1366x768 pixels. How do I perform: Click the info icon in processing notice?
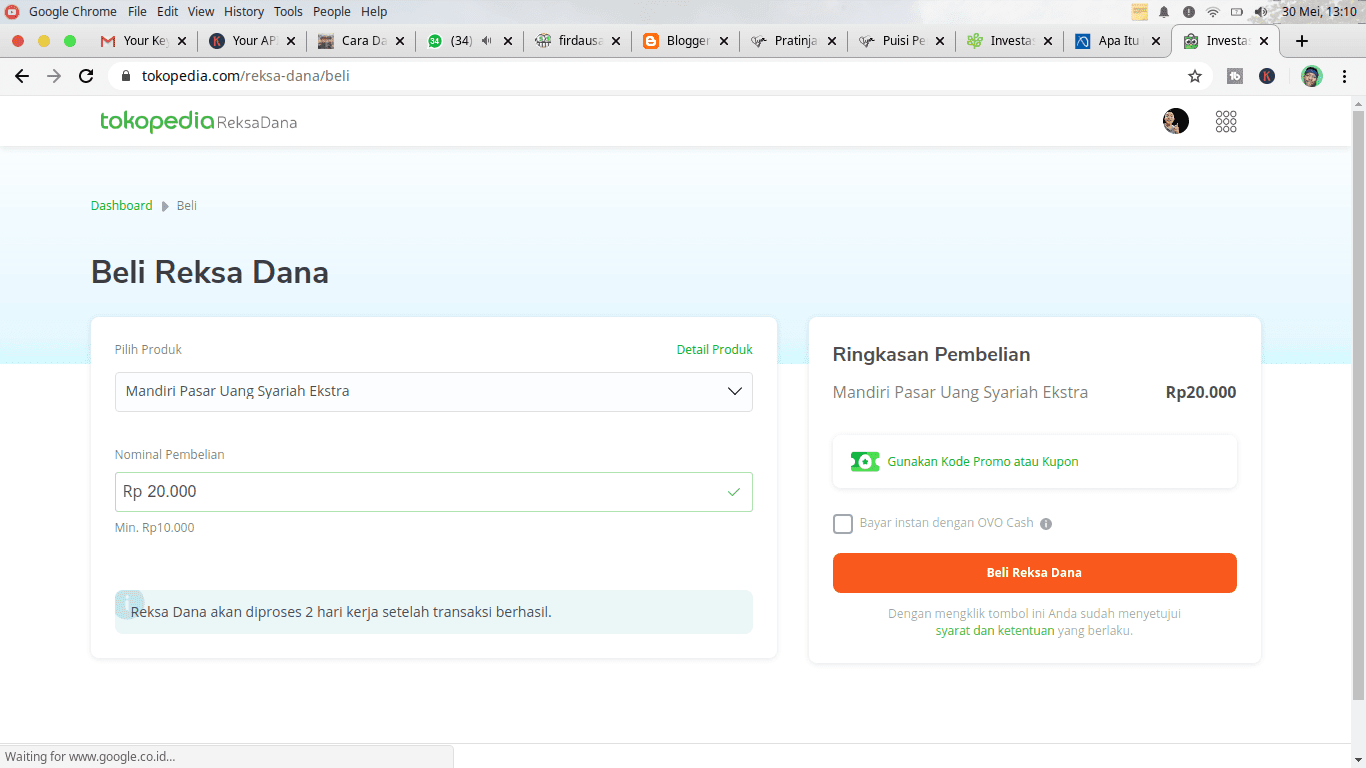click(x=129, y=604)
